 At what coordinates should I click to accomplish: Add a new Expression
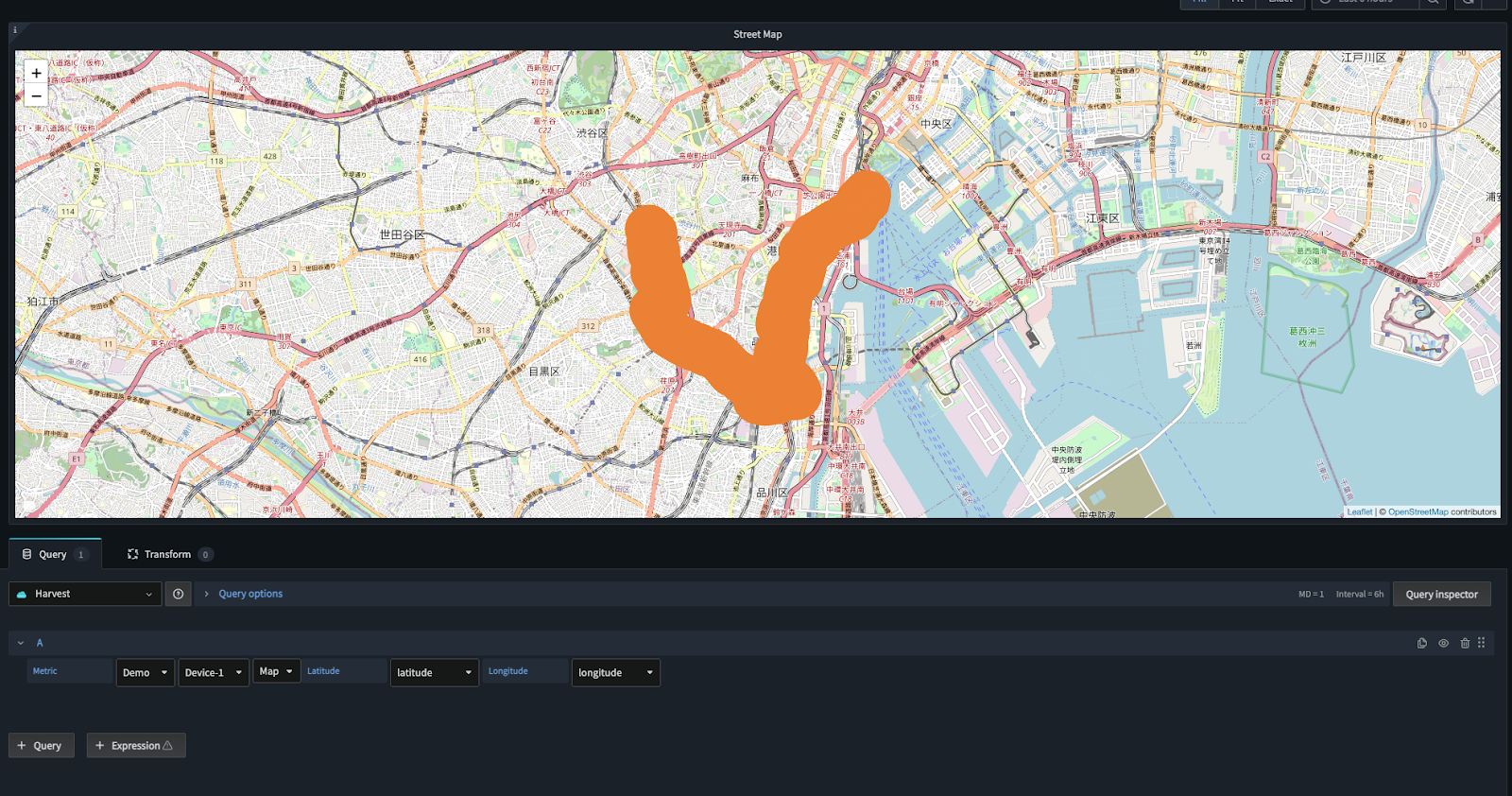coord(136,745)
